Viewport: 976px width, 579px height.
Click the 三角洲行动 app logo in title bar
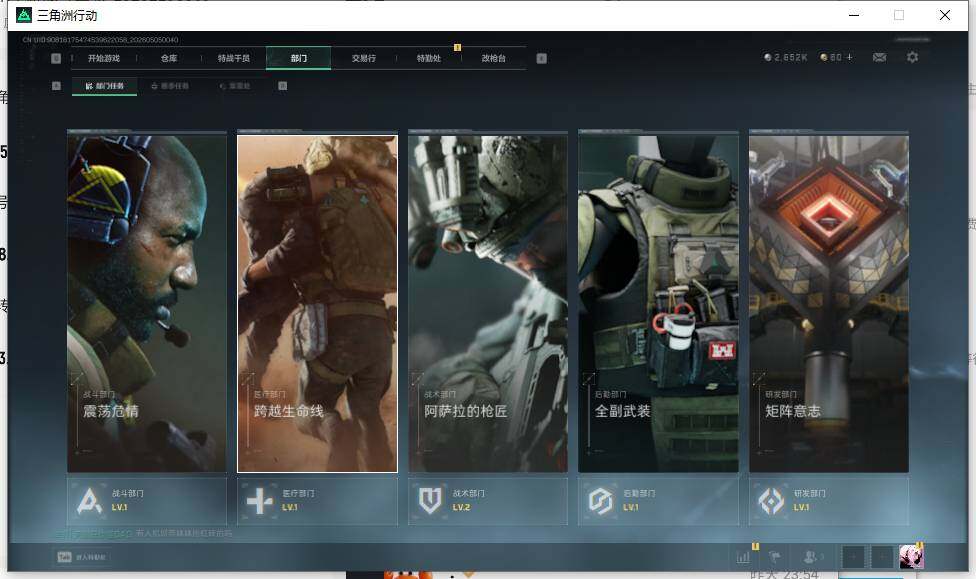click(x=24, y=15)
